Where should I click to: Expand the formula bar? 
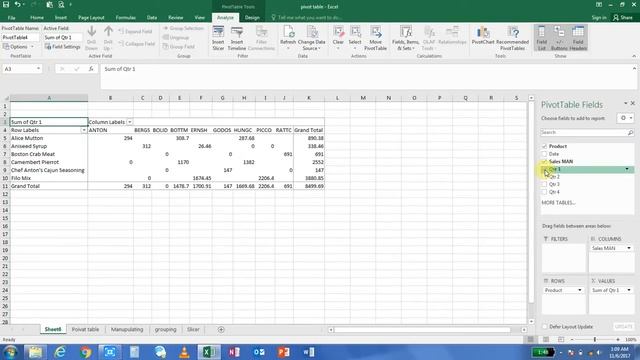(634, 69)
